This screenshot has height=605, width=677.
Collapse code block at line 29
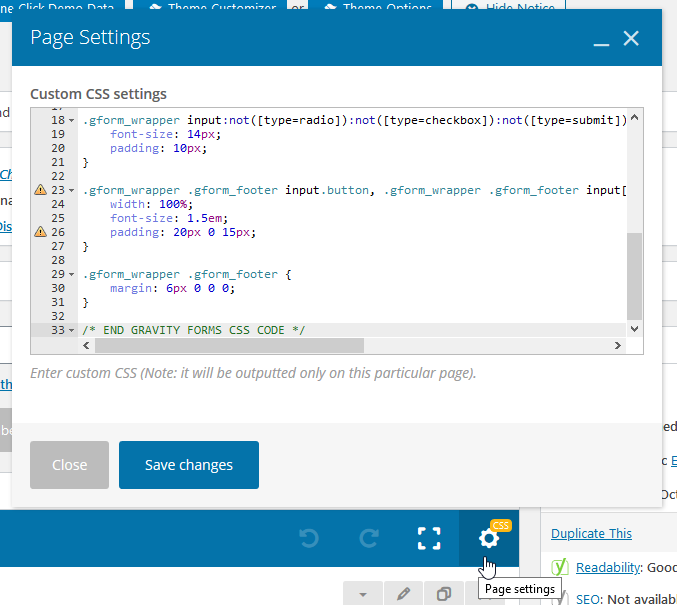72,274
